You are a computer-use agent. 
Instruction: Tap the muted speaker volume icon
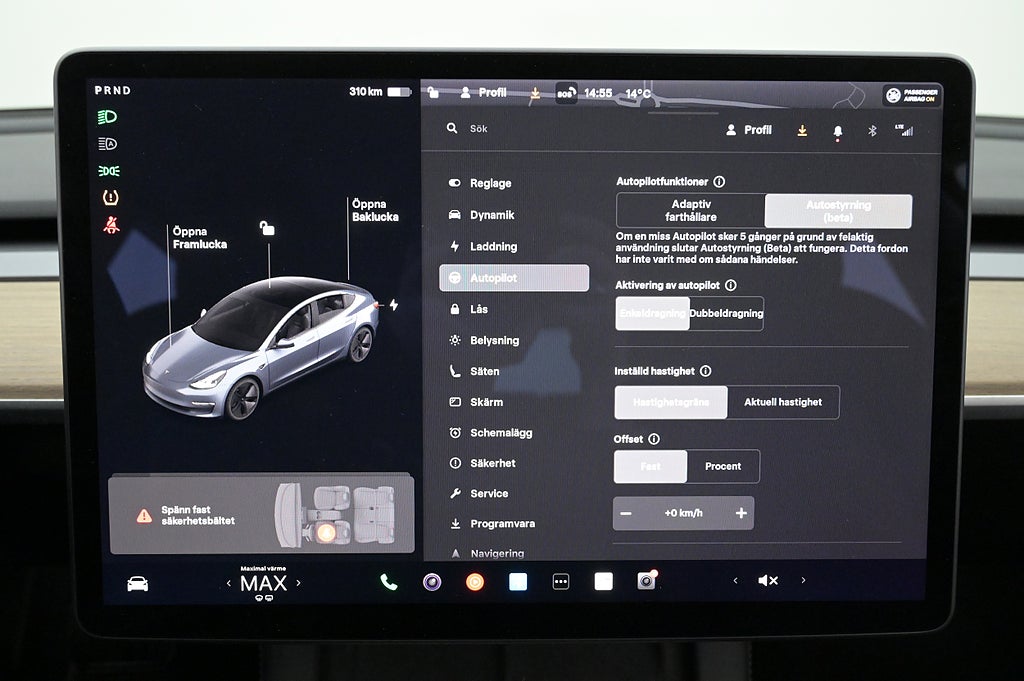click(767, 580)
